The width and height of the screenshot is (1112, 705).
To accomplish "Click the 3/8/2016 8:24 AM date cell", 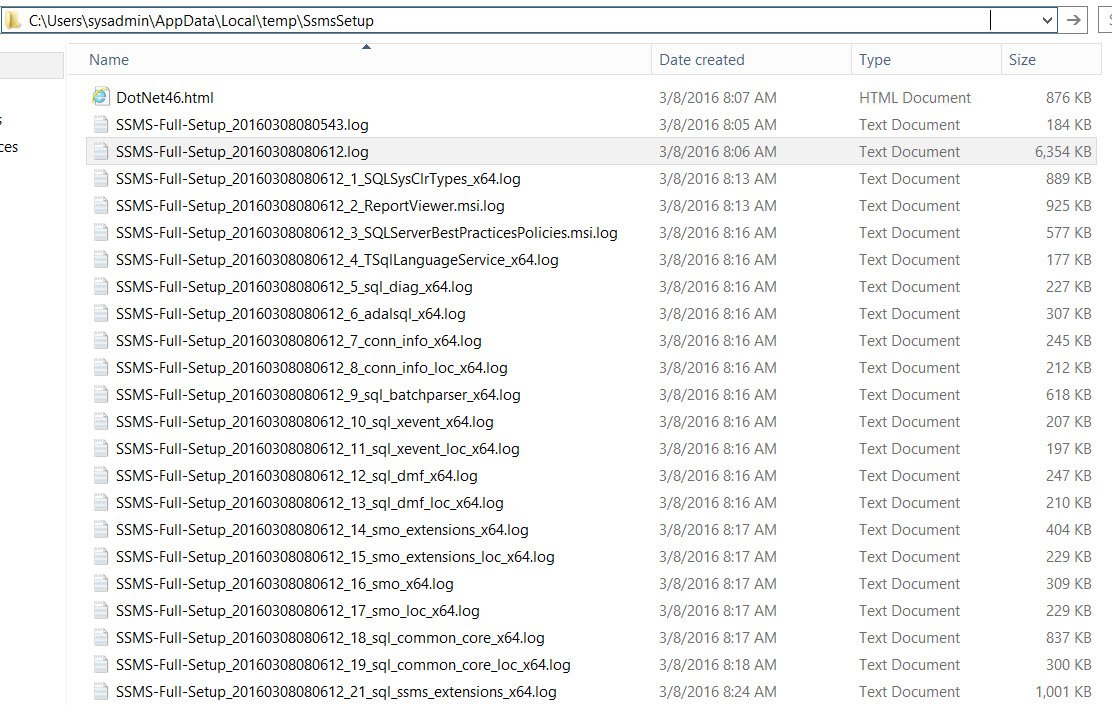I will [x=718, y=692].
